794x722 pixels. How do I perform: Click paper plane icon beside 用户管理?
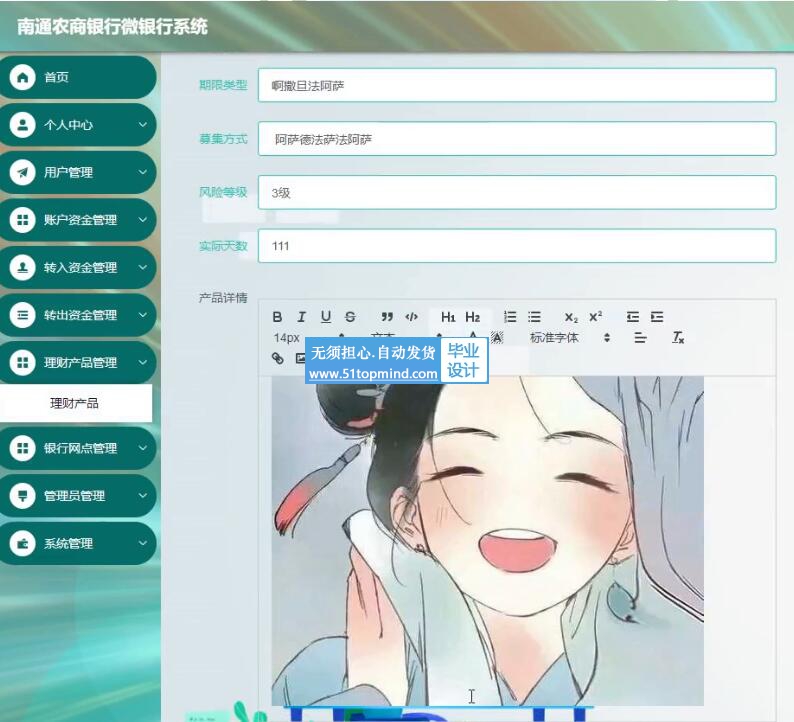[22, 173]
